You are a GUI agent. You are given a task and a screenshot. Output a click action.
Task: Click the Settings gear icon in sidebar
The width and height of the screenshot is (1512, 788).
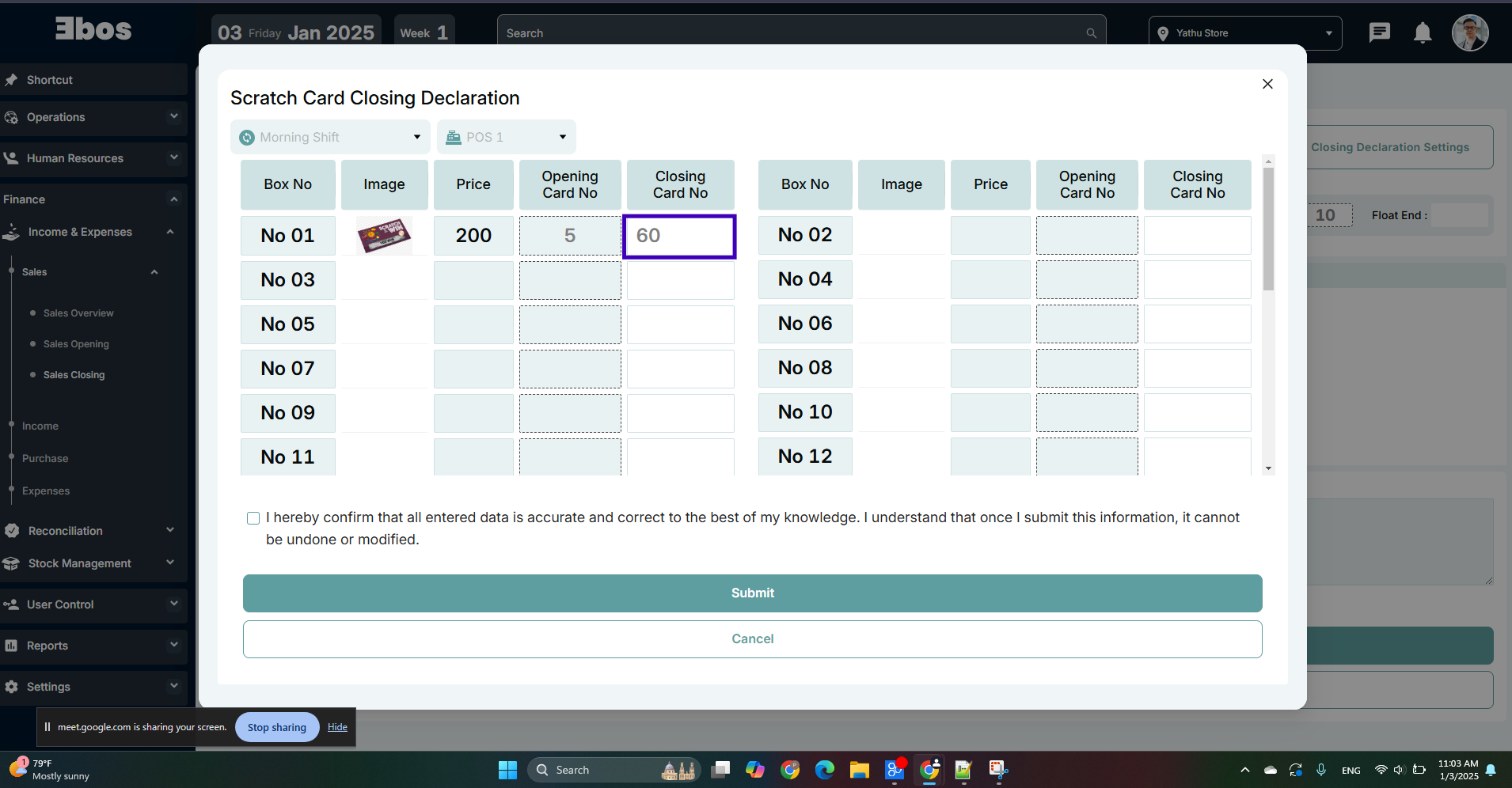[x=11, y=687]
